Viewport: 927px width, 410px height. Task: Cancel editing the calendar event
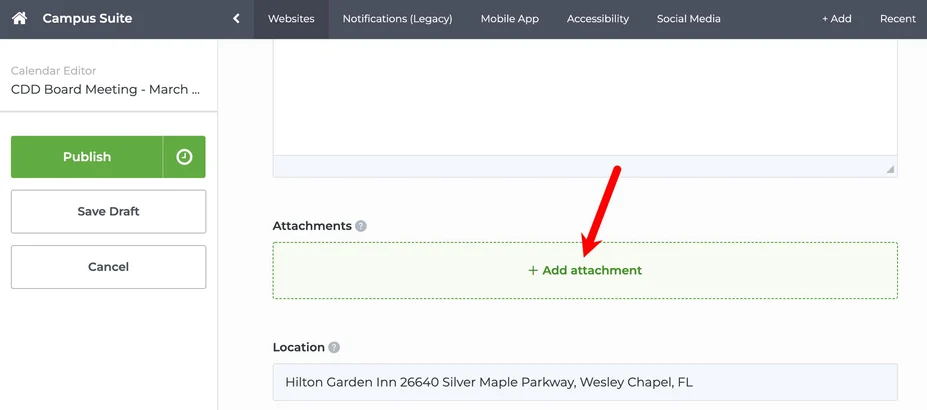pos(108,267)
